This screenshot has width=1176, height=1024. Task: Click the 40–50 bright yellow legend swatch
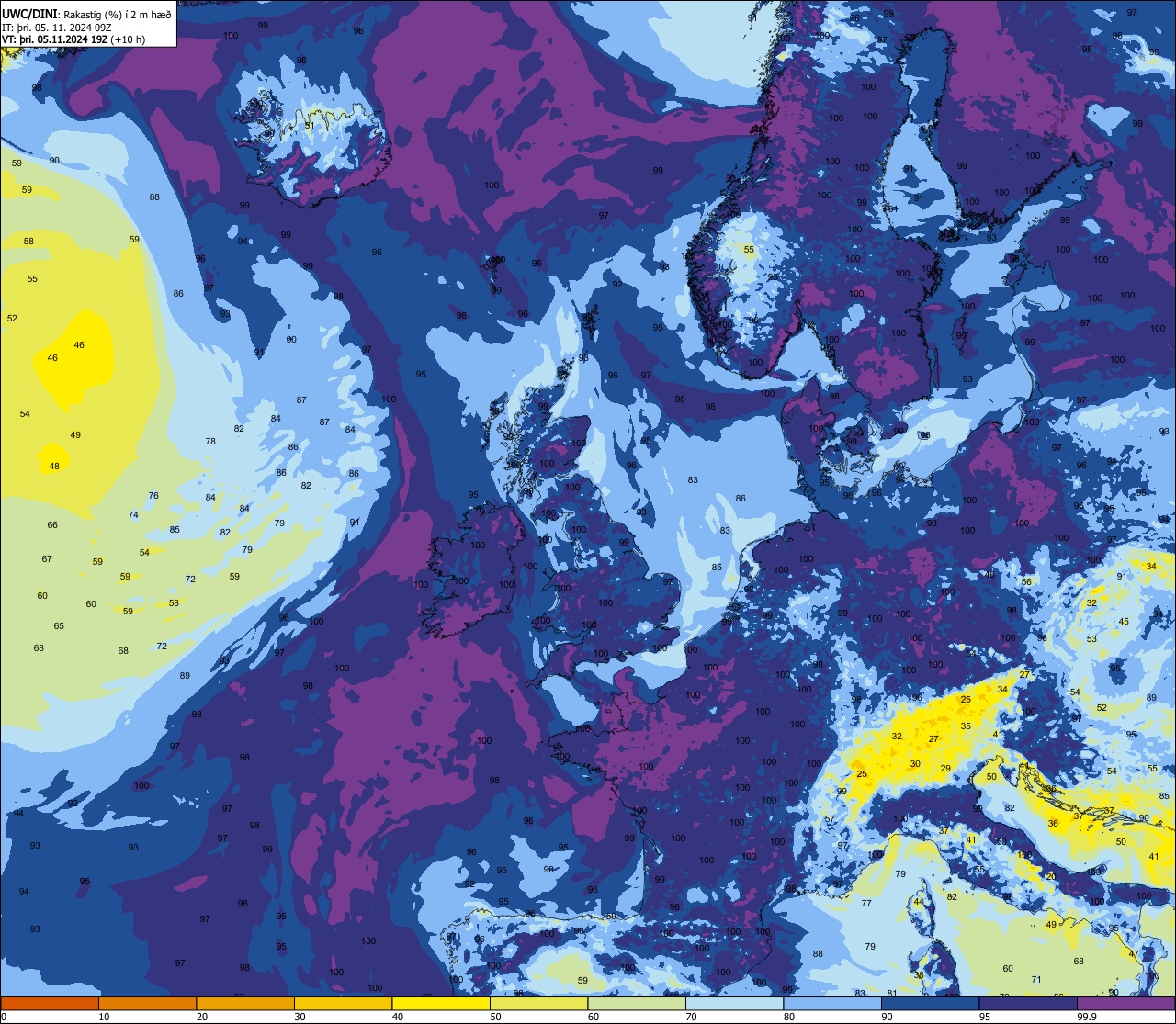click(x=441, y=1003)
